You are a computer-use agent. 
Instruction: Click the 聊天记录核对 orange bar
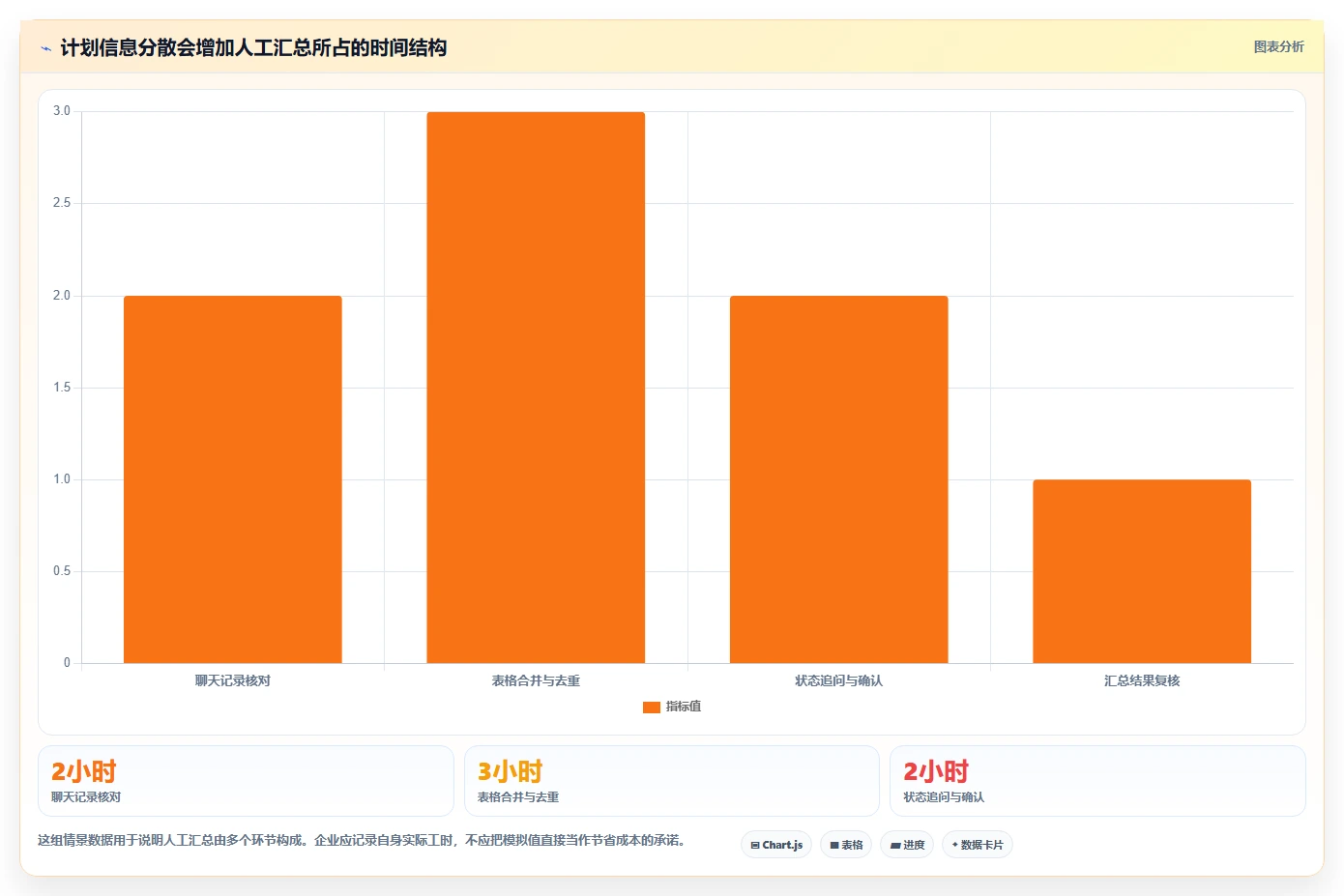pyautogui.click(x=233, y=479)
